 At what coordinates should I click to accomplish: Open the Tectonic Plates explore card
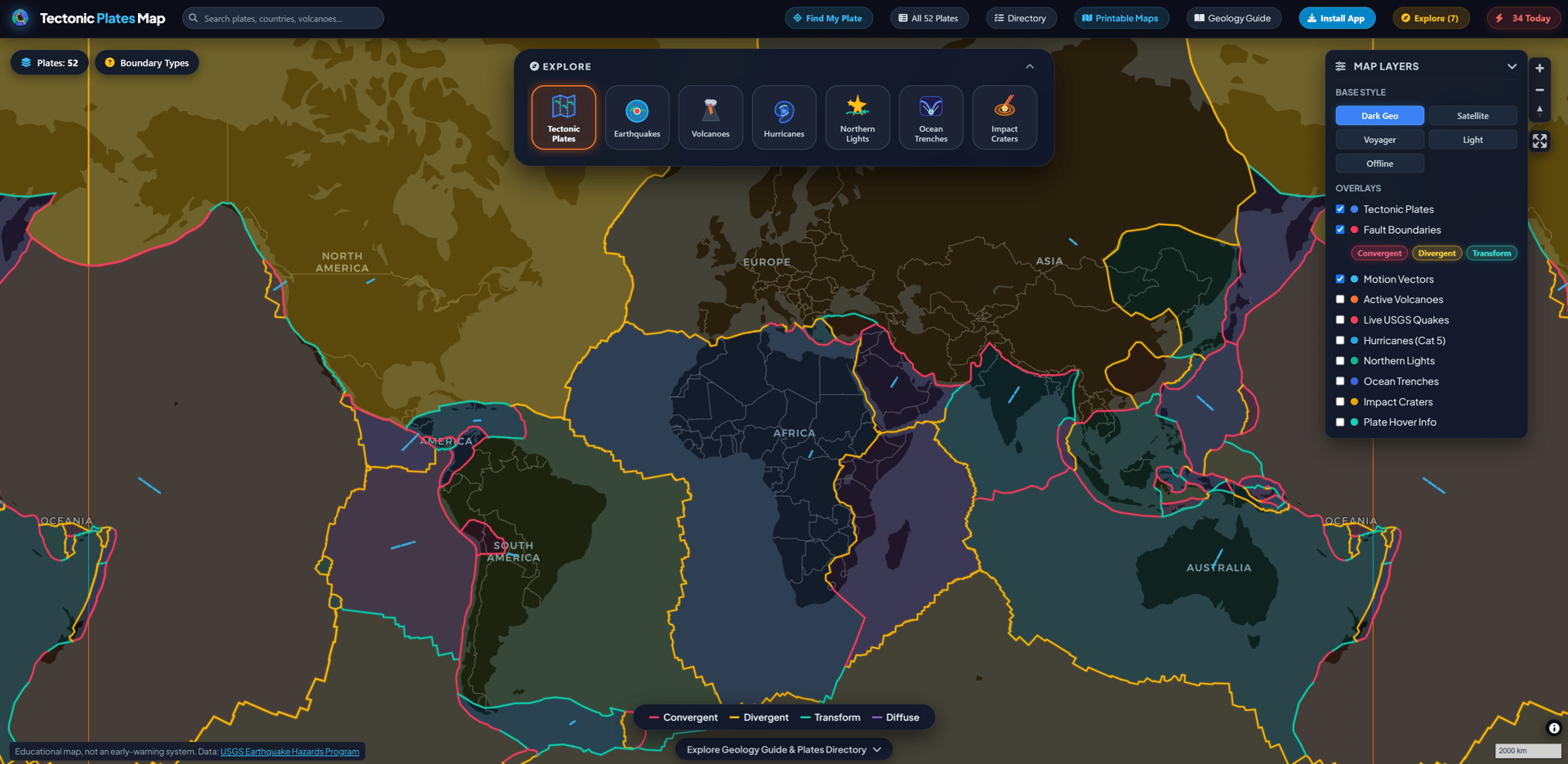coord(563,118)
